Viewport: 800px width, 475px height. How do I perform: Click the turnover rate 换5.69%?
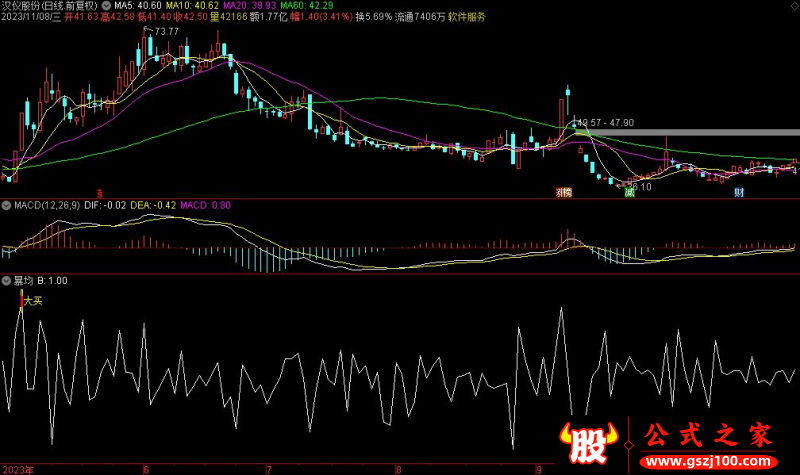(x=374, y=17)
